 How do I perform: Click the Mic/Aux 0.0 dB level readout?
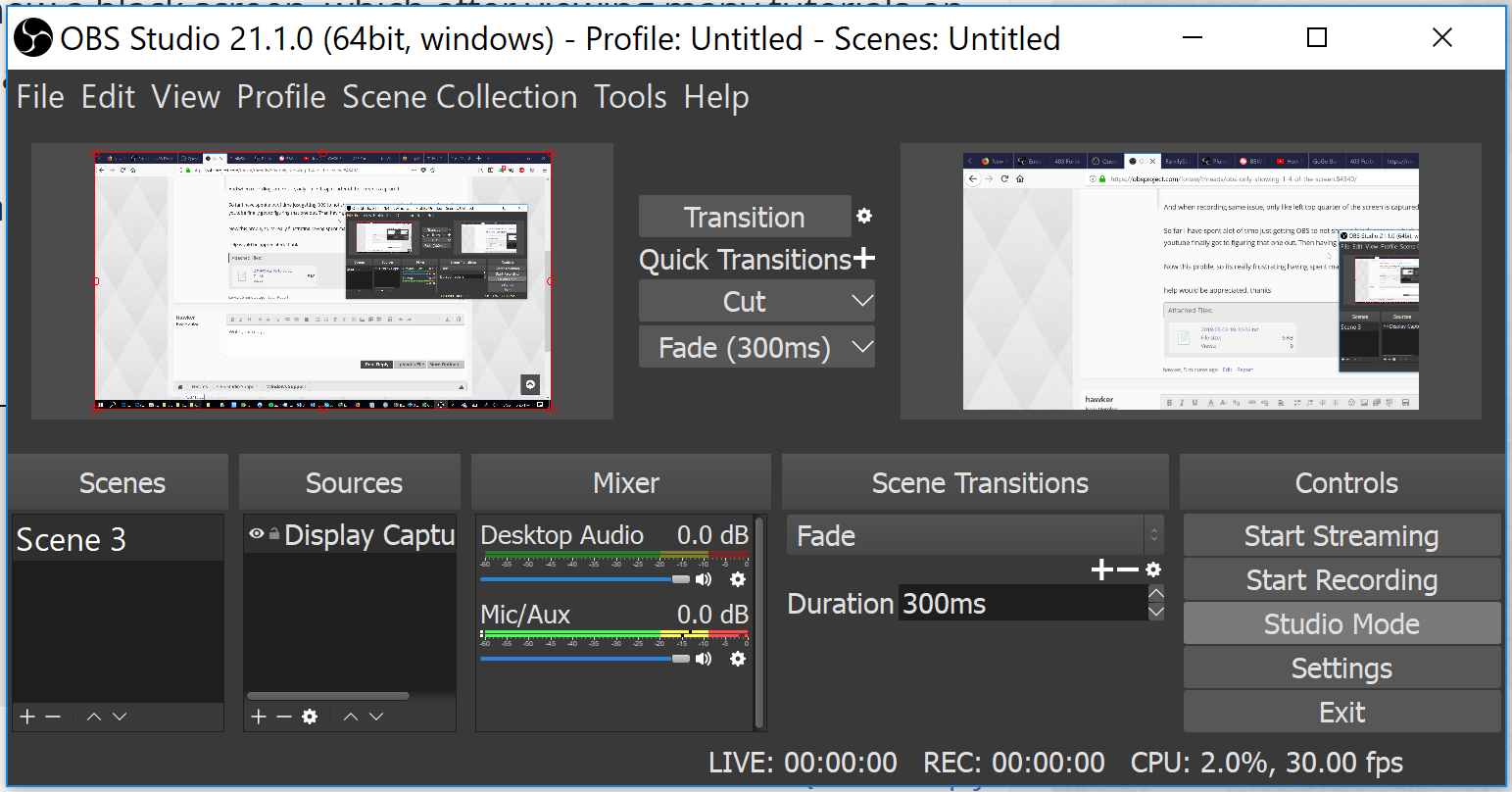(x=712, y=615)
